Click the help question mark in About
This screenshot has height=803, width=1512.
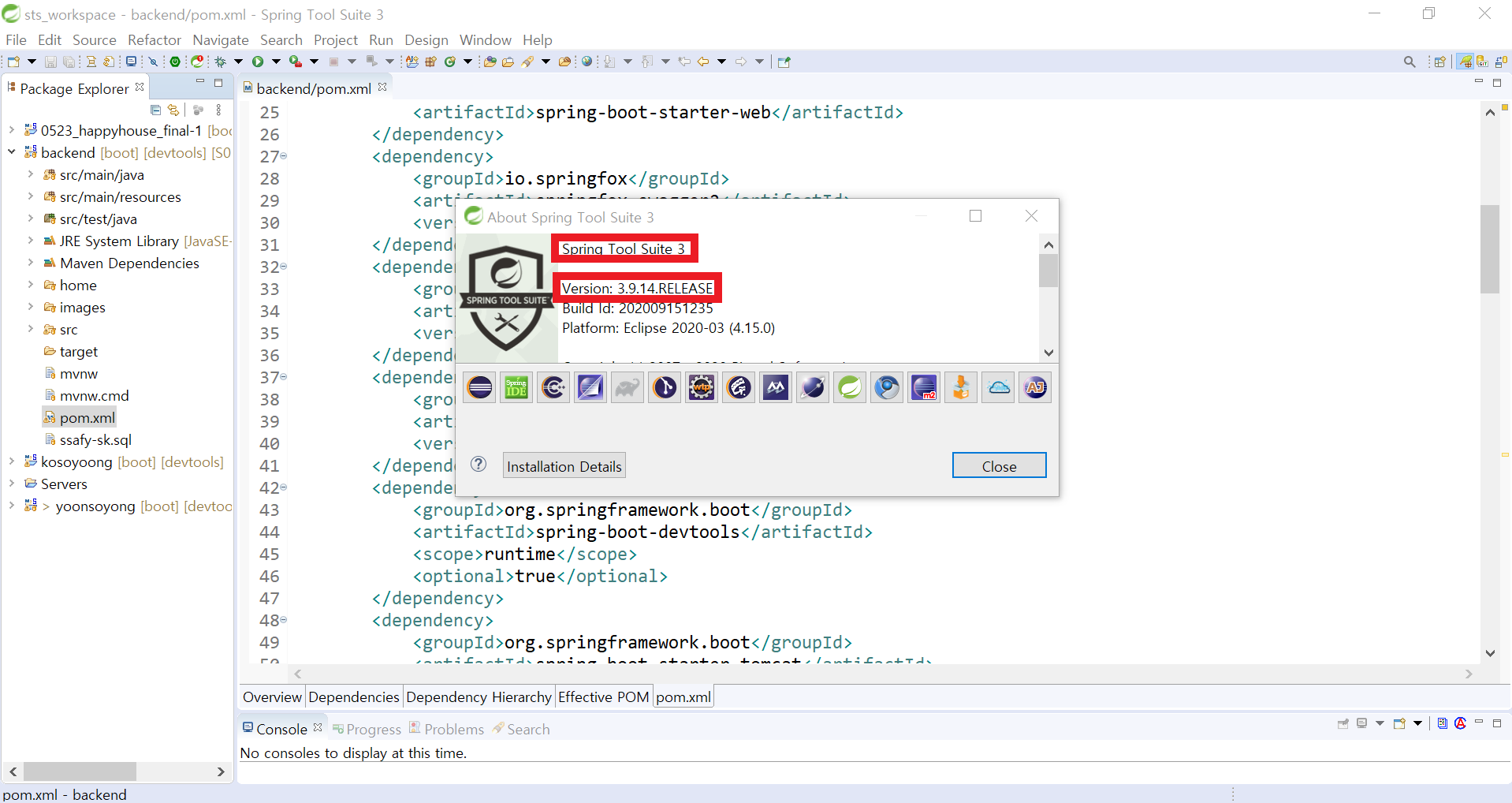tap(479, 464)
